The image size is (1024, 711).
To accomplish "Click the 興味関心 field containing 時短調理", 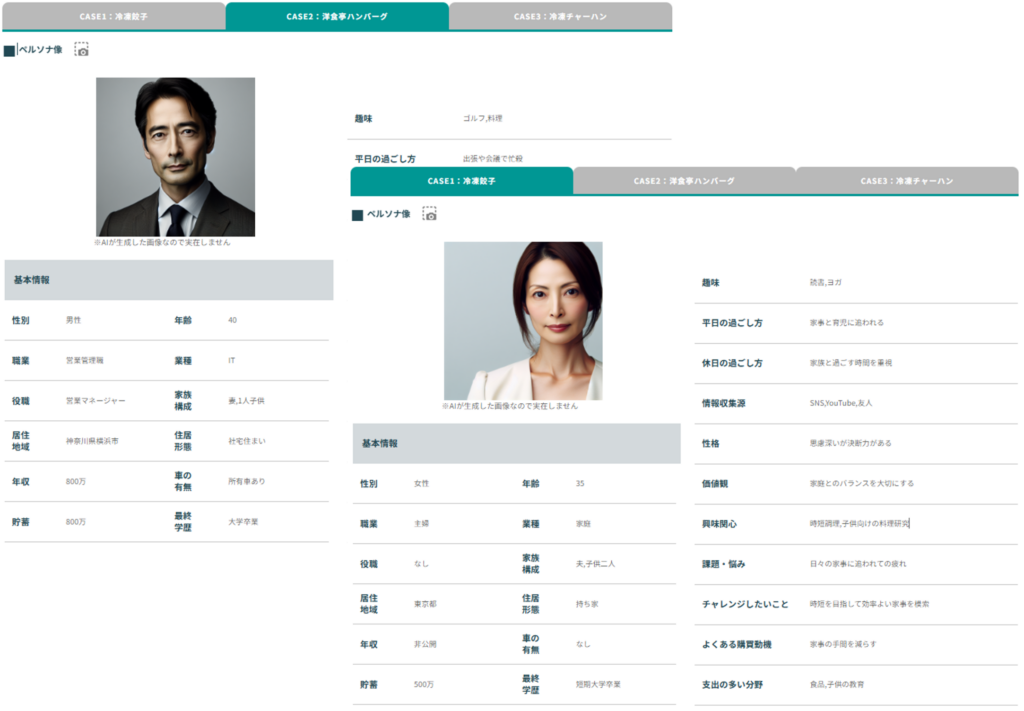I will click(859, 524).
